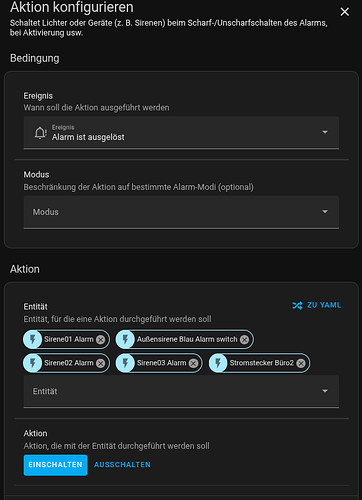Viewport: 362px width, 500px height.
Task: Remove the Sirene03 Alarm chip
Action: pyautogui.click(x=193, y=363)
